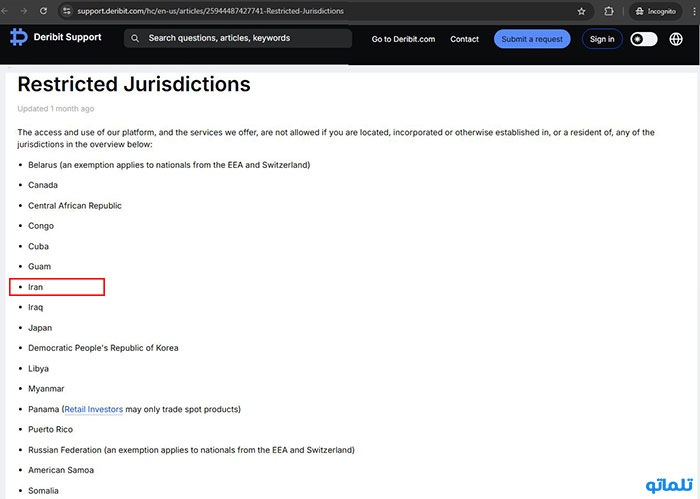Open Deribit Support home link

[x=67, y=37]
